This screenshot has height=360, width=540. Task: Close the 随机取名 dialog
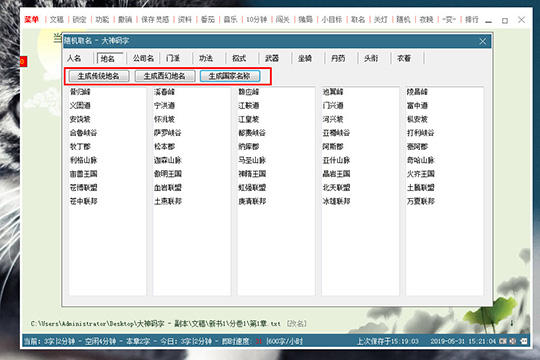[483, 41]
